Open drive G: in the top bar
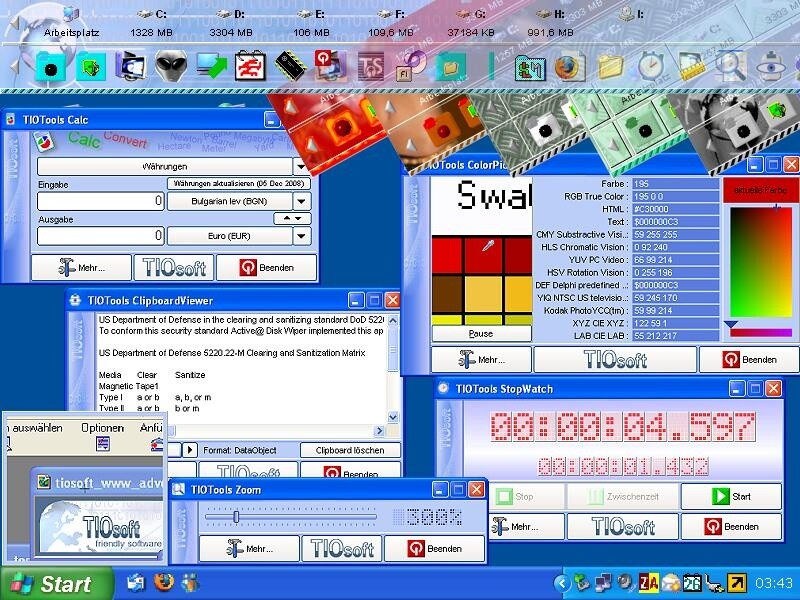This screenshot has height=600, width=800. (470, 23)
